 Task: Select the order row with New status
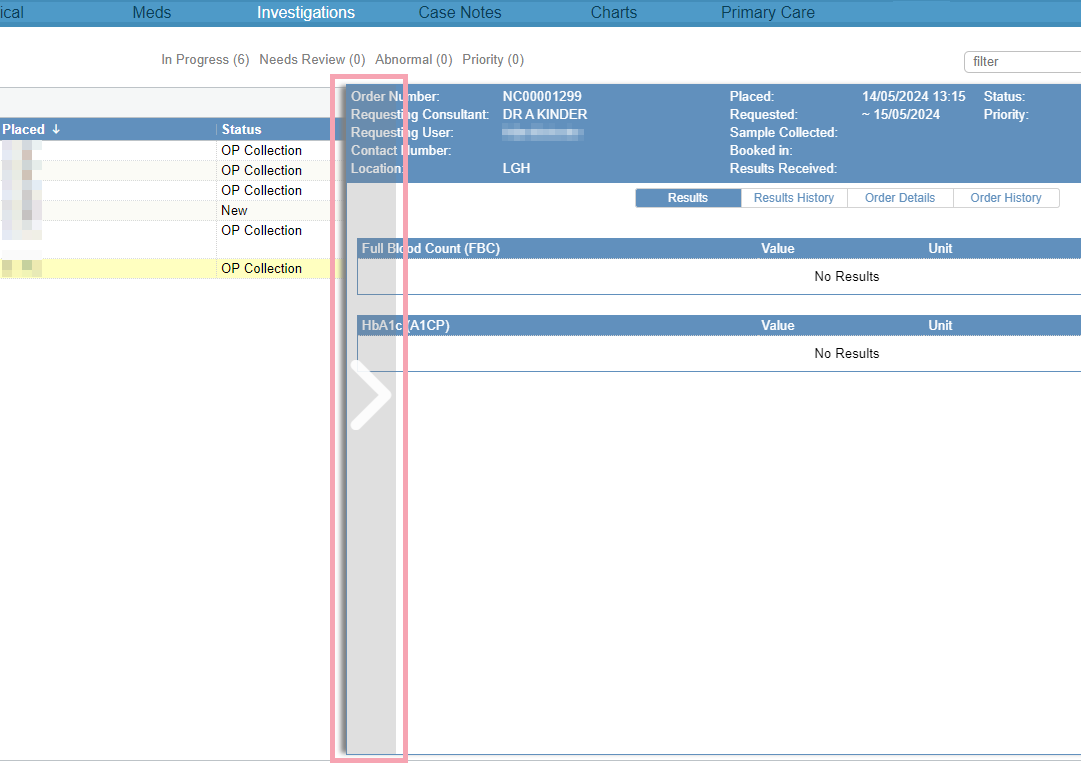pos(234,211)
